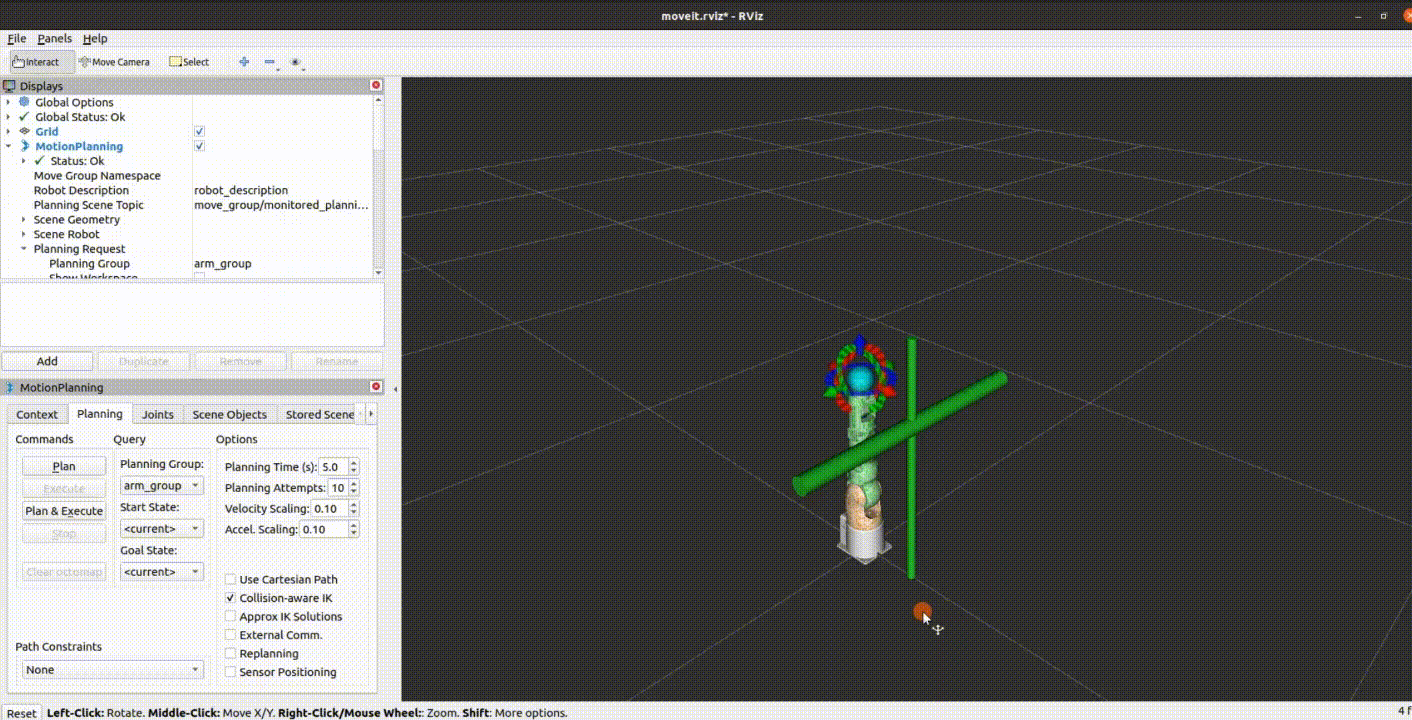
Task: Open the Planning Group dropdown in Query
Action: 162,485
